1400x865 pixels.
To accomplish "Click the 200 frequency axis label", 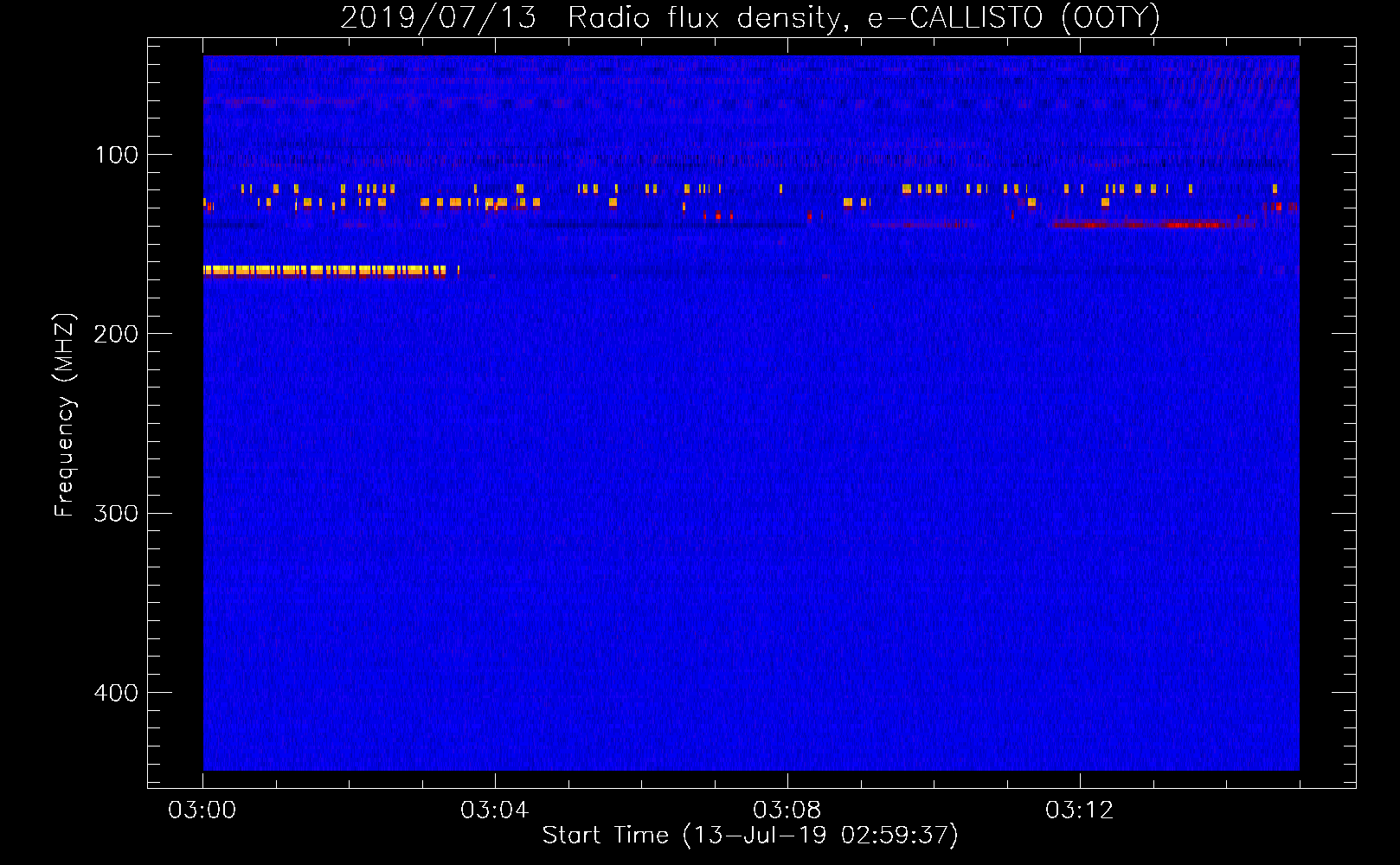I will [116, 334].
